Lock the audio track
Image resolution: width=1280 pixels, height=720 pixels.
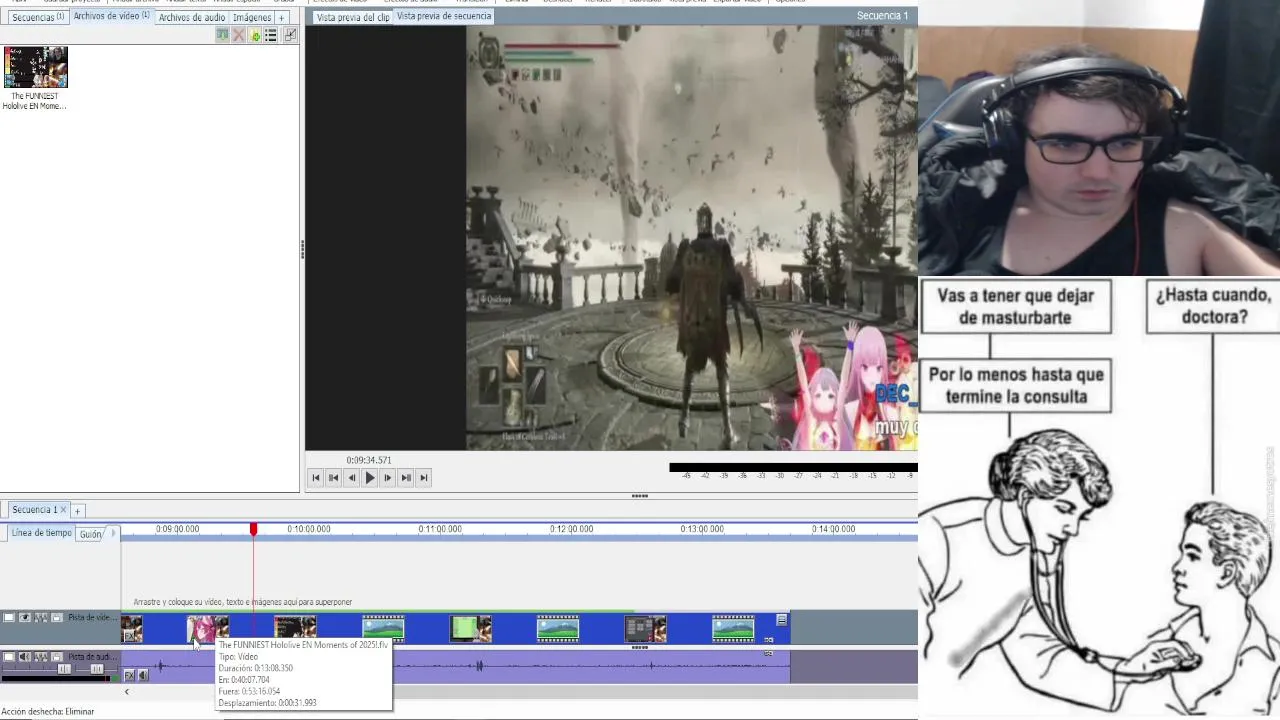57,657
